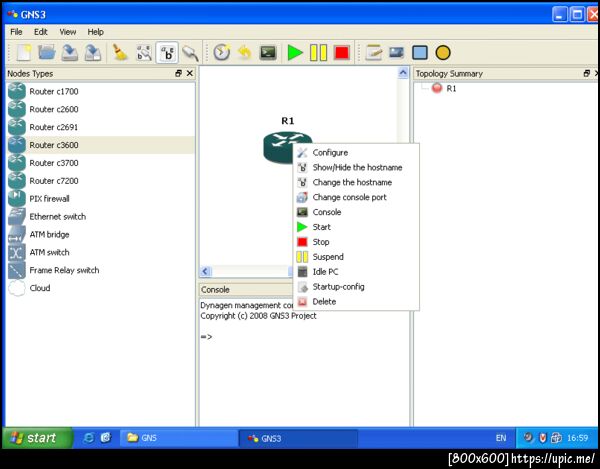
Task: Float the Topology Summary panel
Action: pos(587,73)
